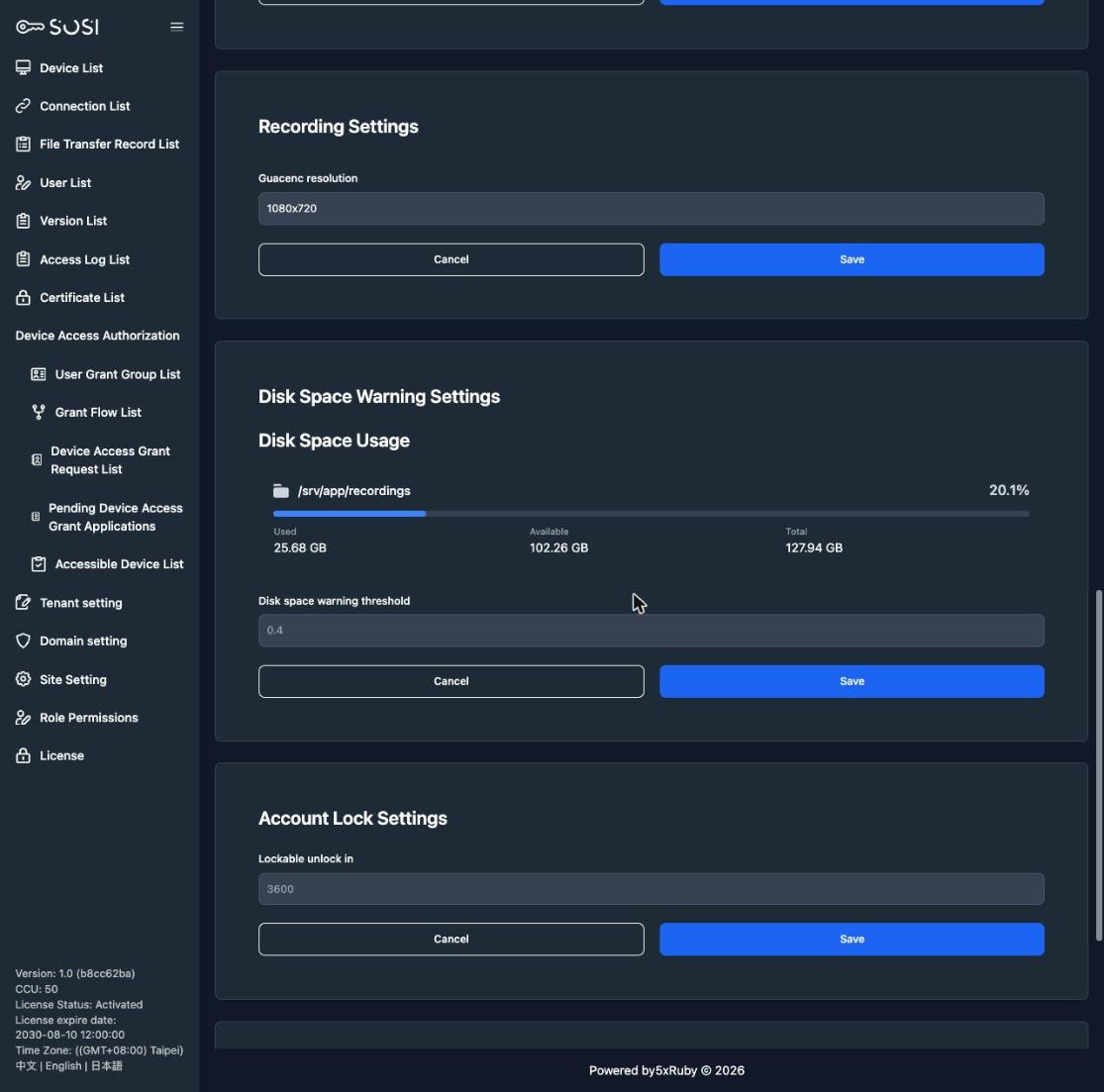The image size is (1104, 1092).
Task: Open Device List page
Action: tap(71, 67)
